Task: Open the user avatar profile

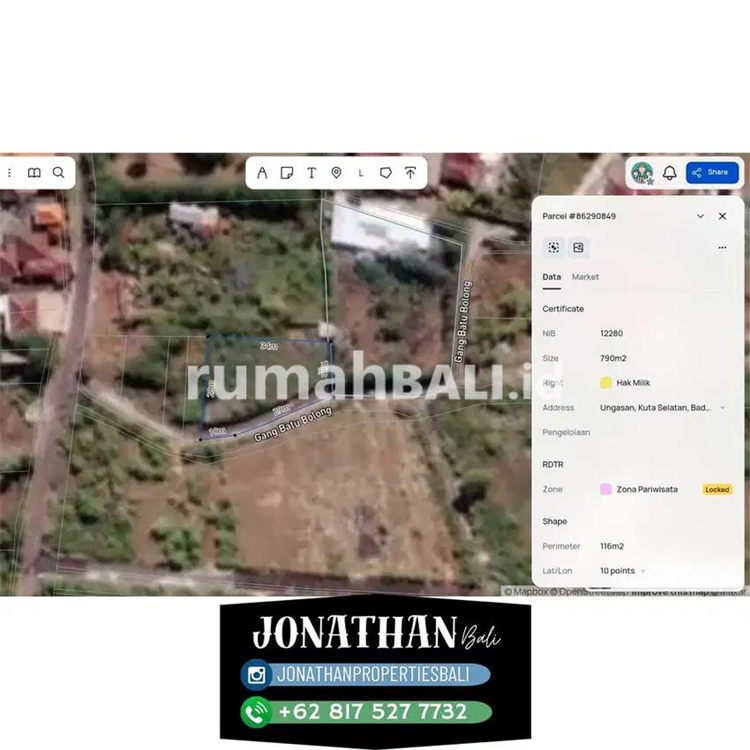Action: point(642,173)
